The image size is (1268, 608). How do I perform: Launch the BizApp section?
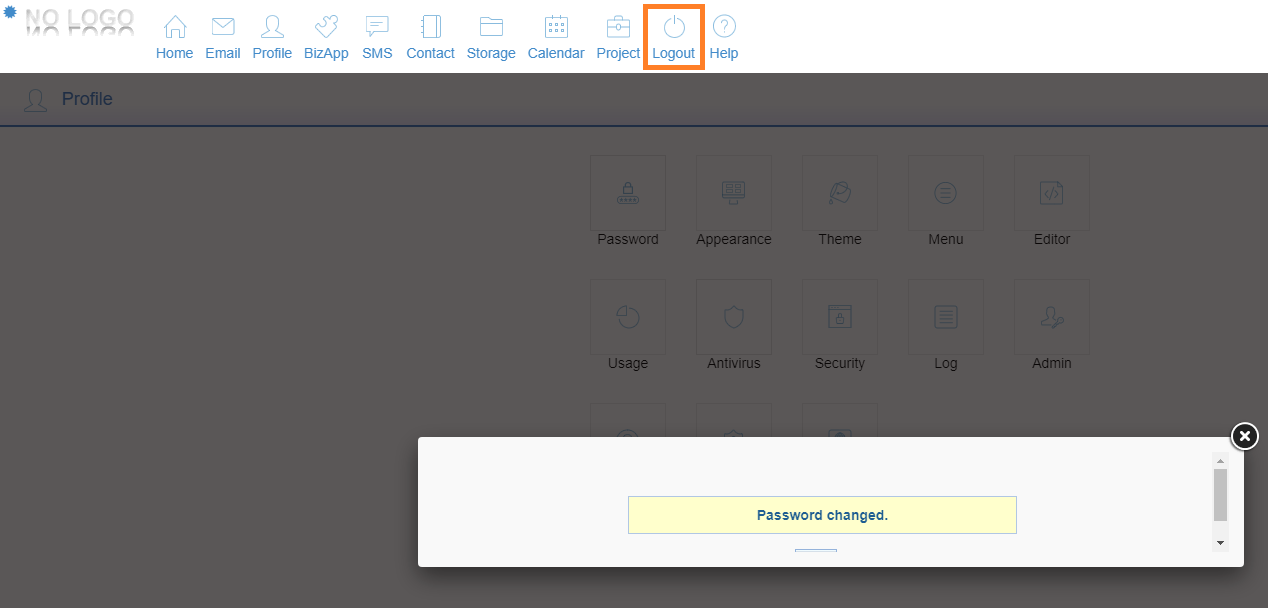(326, 38)
